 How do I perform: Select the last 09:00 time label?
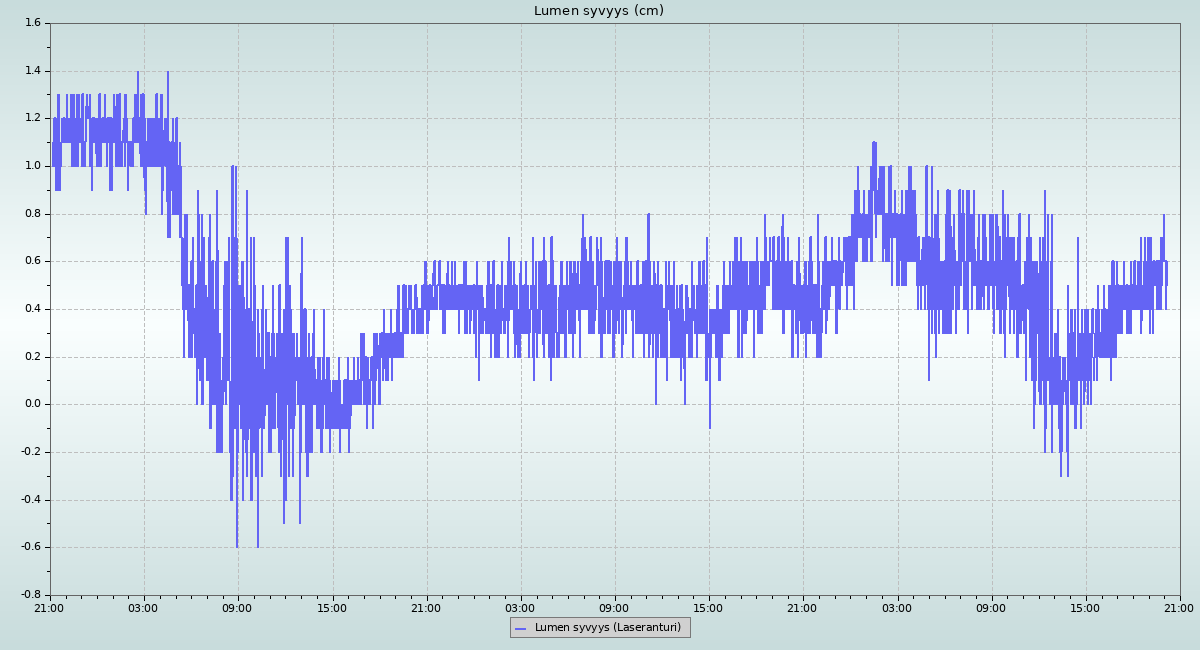[x=991, y=607]
